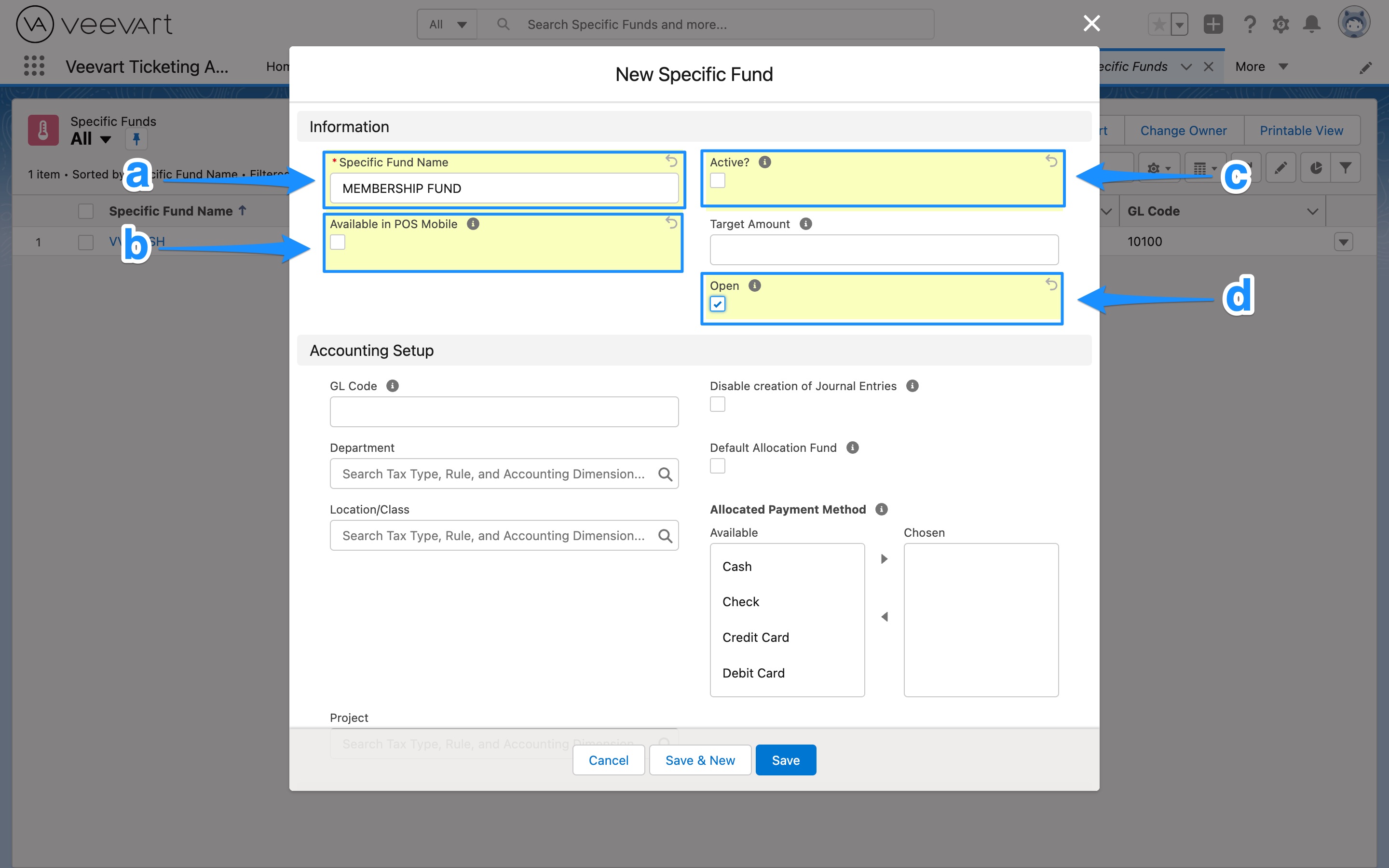This screenshot has height=868, width=1389.
Task: Open the row action dropdown for VV CASH
Action: [x=1343, y=242]
